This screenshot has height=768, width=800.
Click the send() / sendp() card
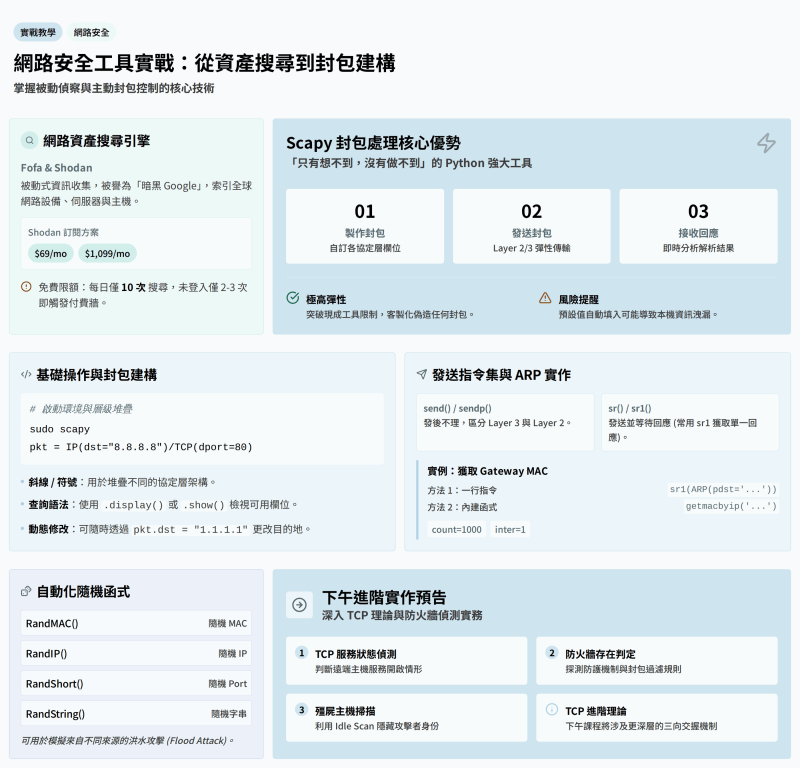(505, 422)
